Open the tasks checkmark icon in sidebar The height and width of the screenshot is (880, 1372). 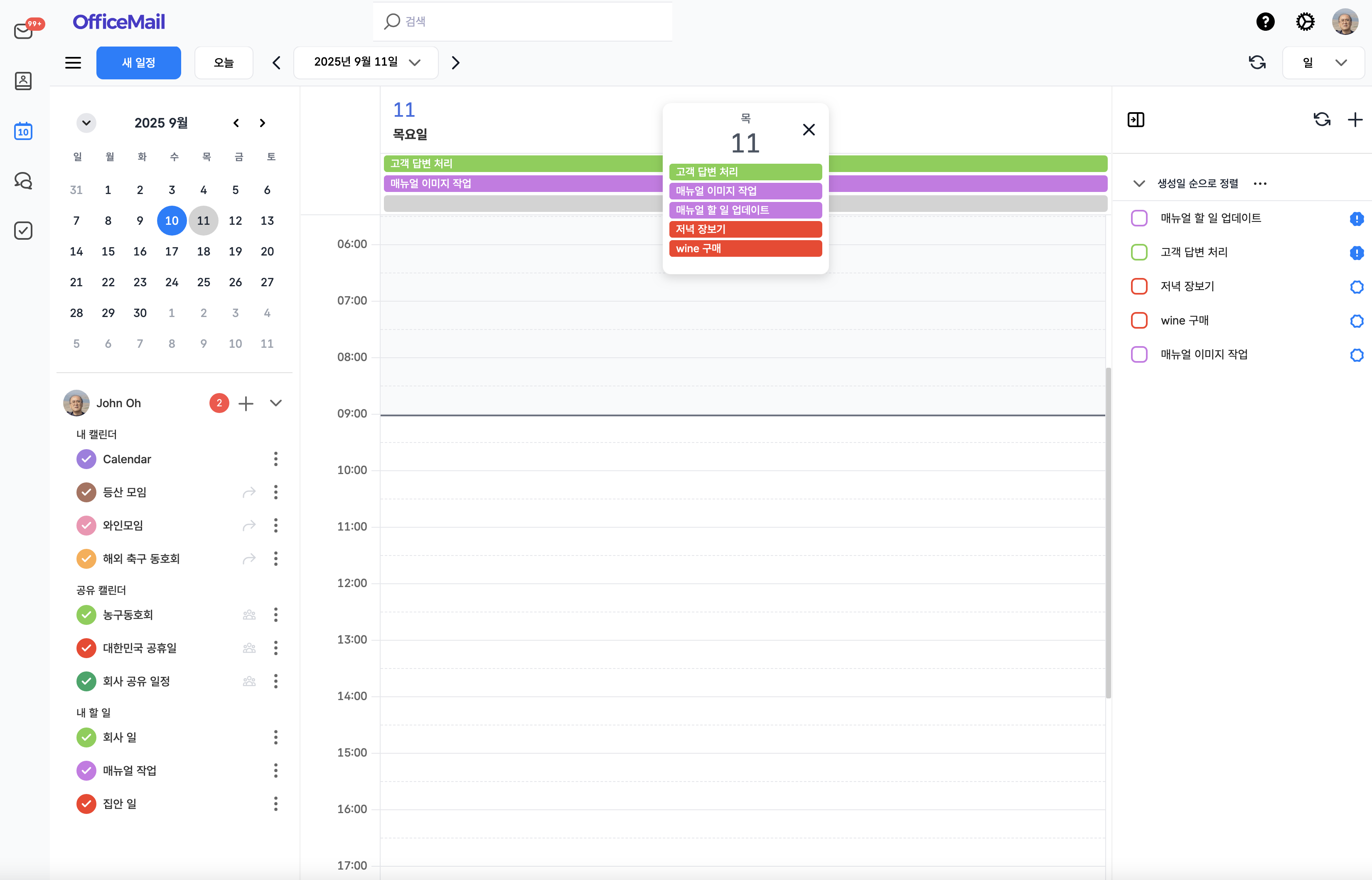[23, 230]
